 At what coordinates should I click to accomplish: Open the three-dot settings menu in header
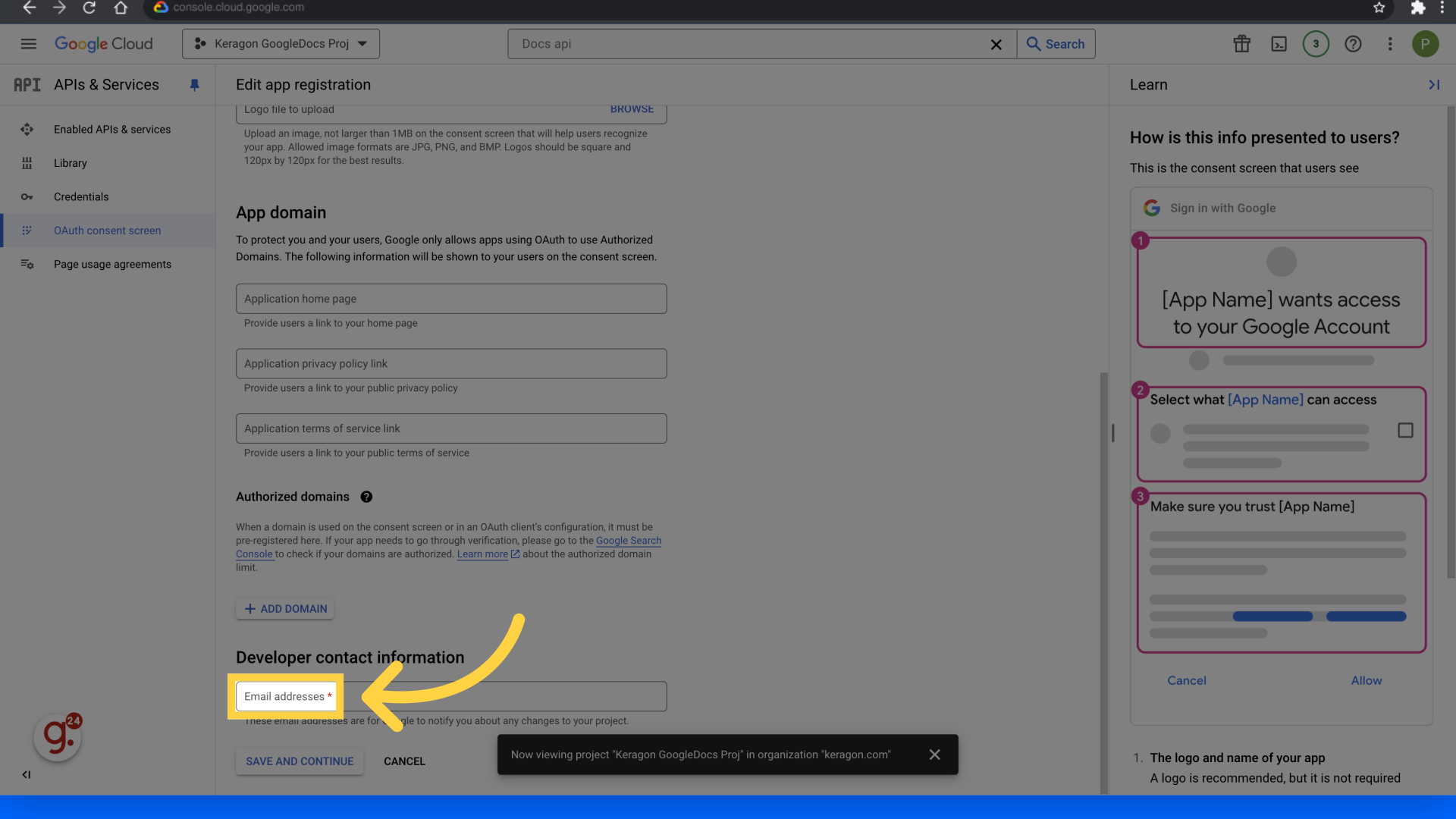(1390, 44)
